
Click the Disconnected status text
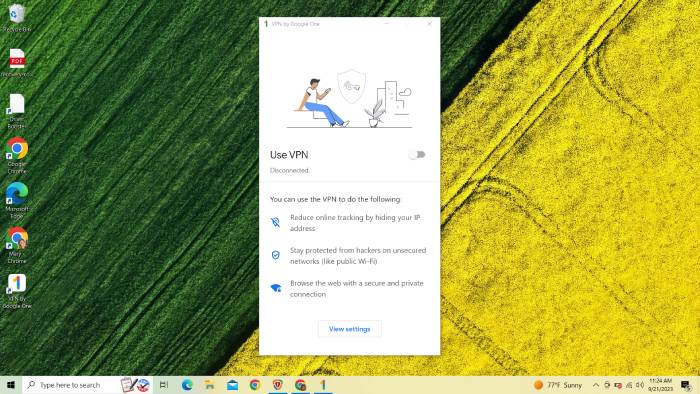click(289, 170)
